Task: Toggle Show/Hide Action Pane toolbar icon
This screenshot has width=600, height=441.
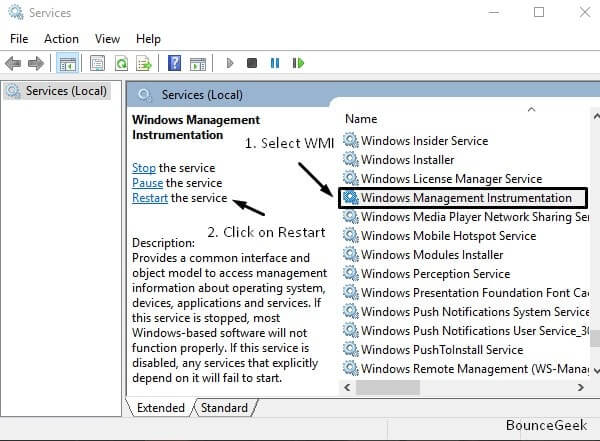Action: click(198, 64)
